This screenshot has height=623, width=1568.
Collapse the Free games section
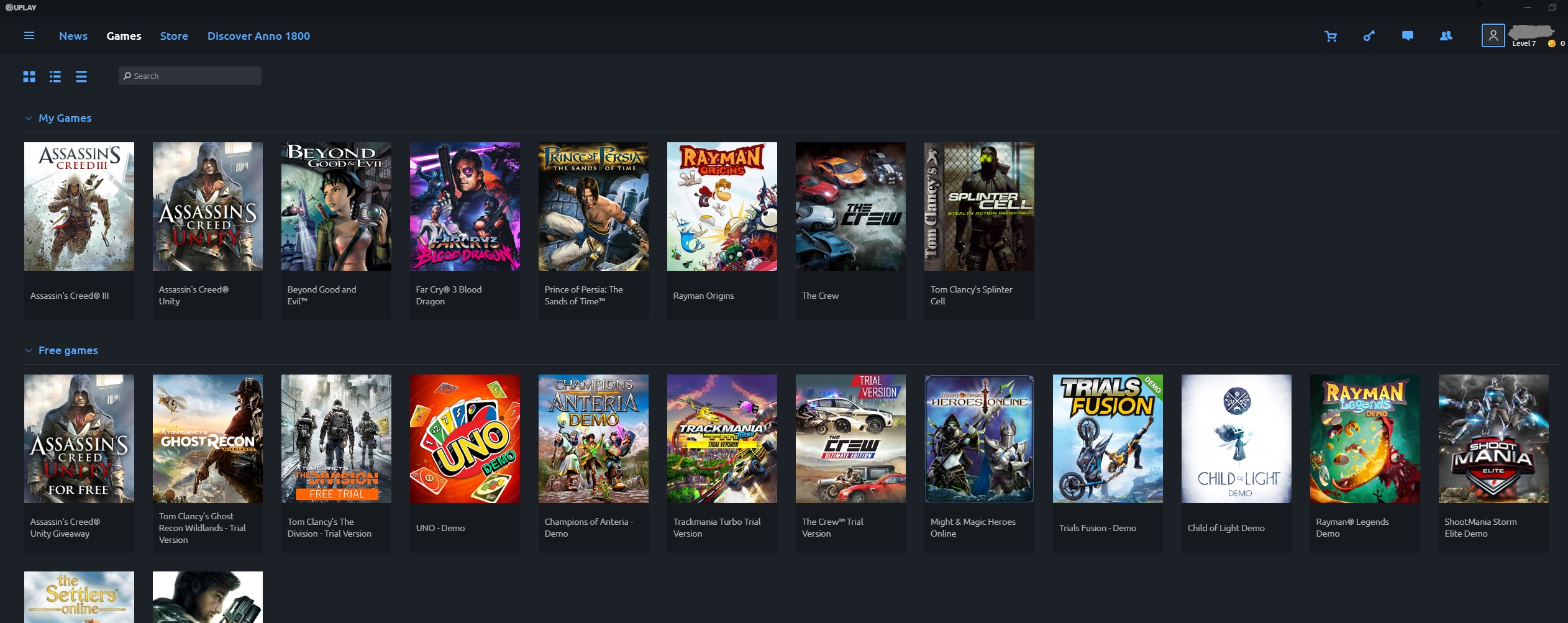(29, 350)
